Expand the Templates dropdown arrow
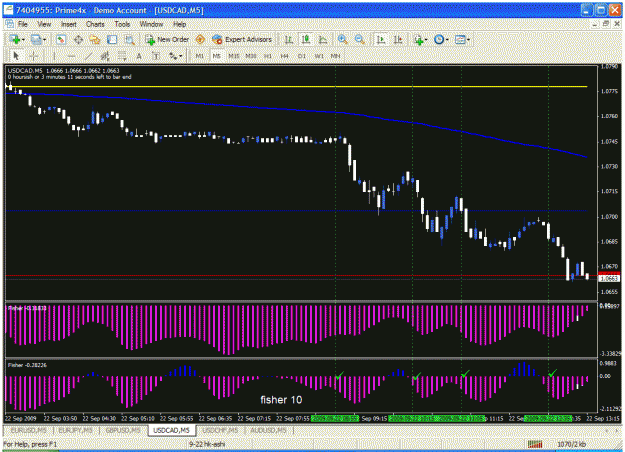 (x=468, y=40)
